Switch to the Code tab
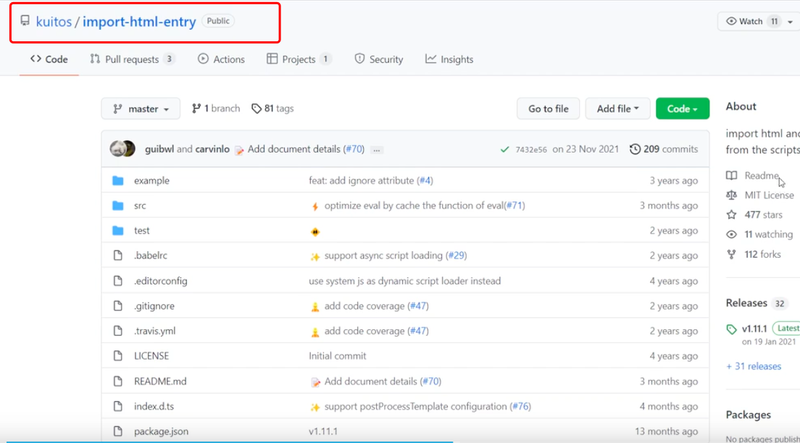The image size is (800, 443). (x=49, y=59)
